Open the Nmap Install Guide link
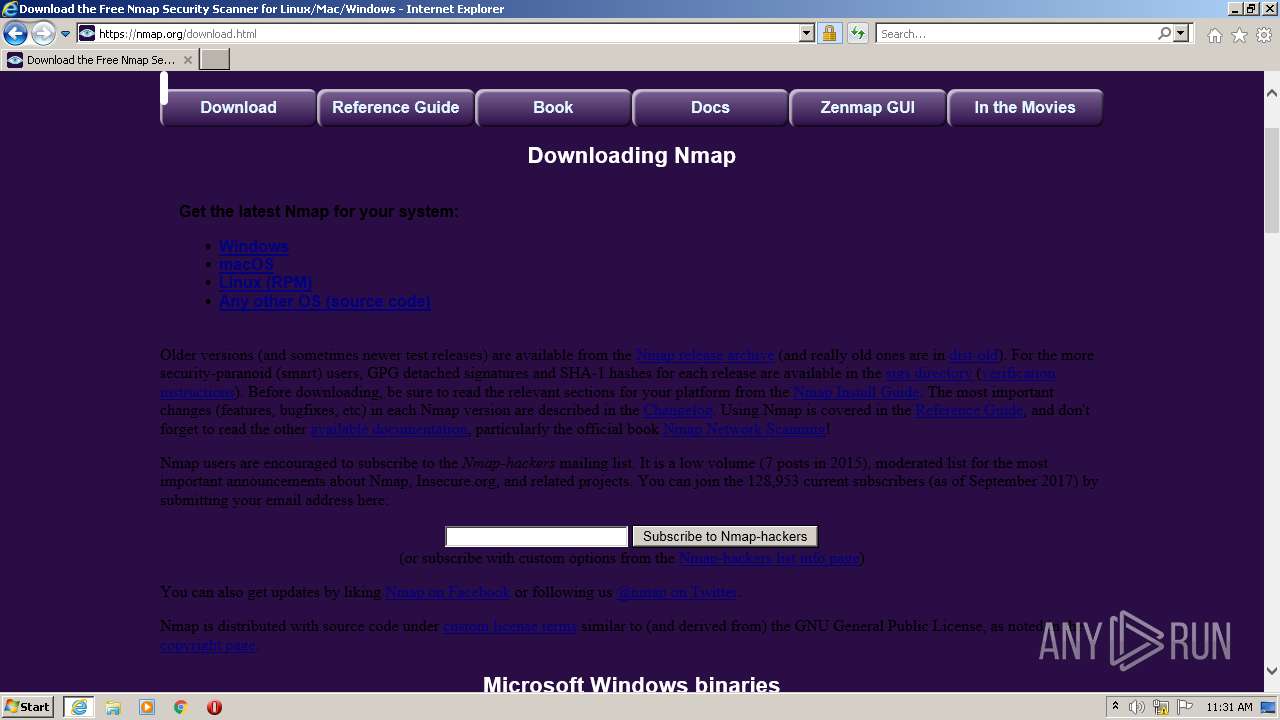 pos(856,392)
